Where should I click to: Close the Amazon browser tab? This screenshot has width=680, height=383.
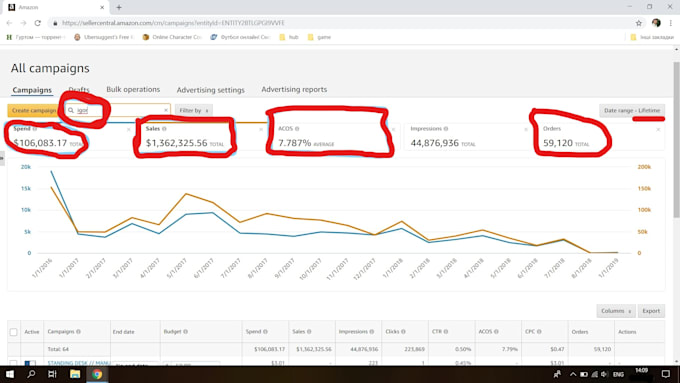pos(102,7)
